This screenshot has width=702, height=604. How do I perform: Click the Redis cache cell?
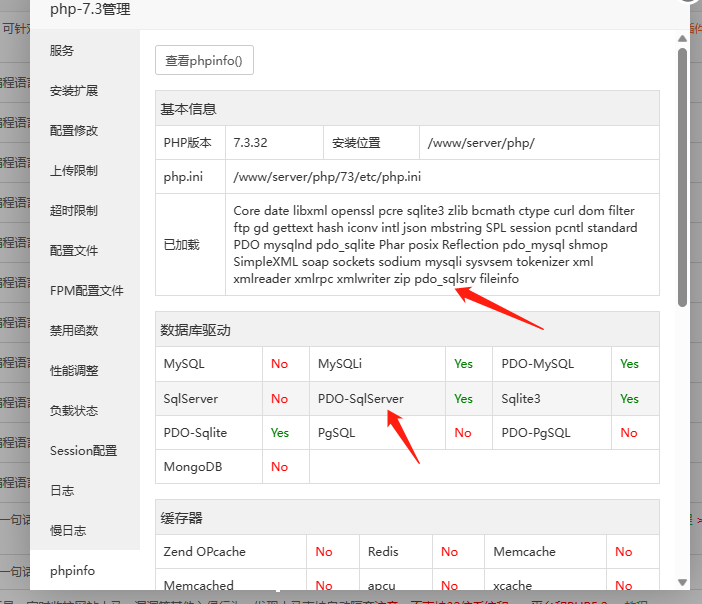pos(396,552)
